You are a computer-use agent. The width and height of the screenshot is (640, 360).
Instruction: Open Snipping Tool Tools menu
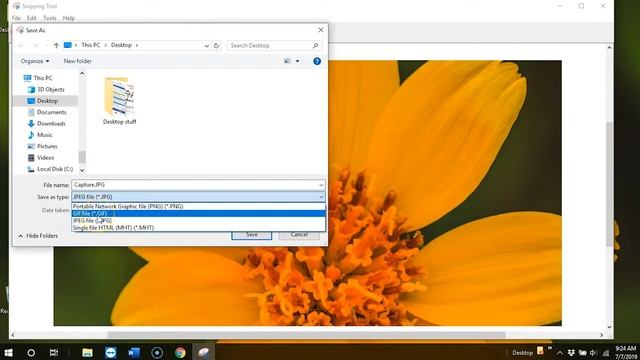(x=49, y=18)
